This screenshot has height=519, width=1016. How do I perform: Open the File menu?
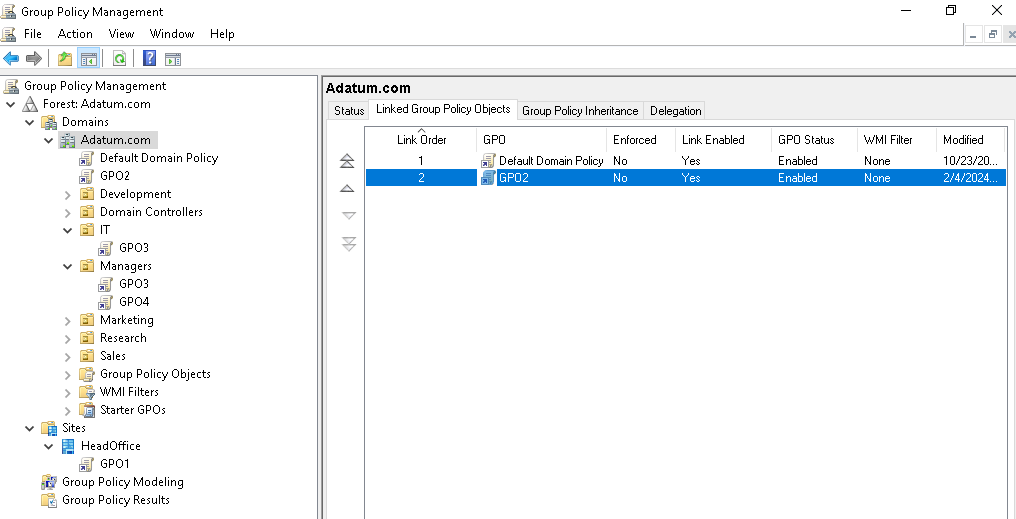click(32, 34)
